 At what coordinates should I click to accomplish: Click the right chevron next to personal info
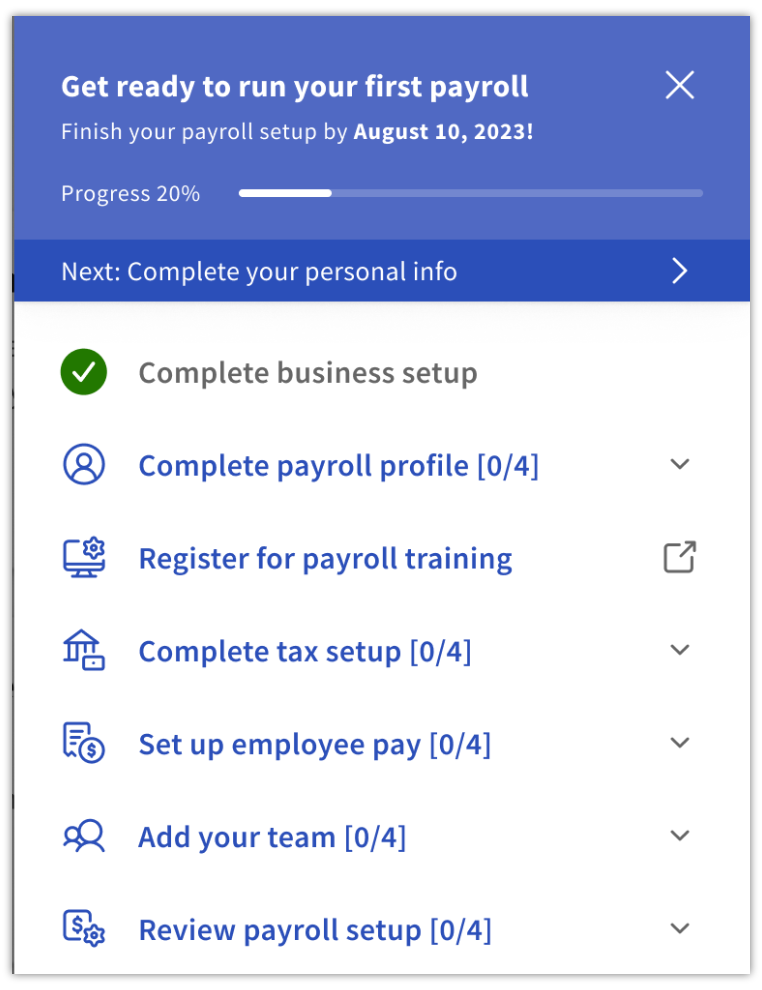click(x=679, y=270)
